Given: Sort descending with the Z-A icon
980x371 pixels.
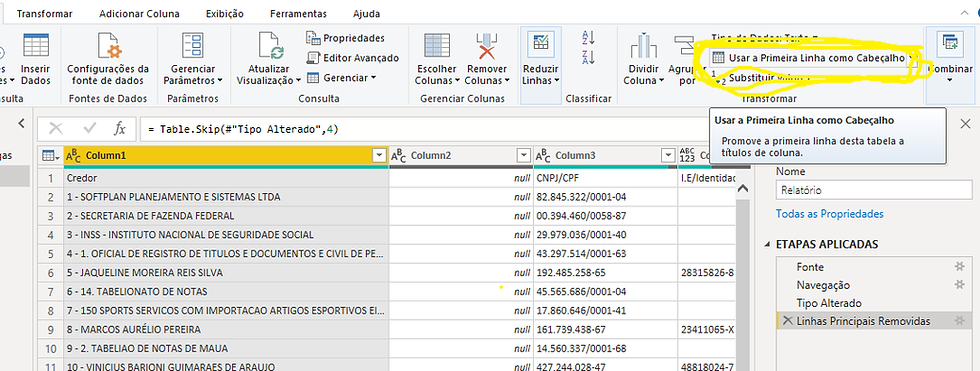Looking at the screenshot, I should click(588, 57).
